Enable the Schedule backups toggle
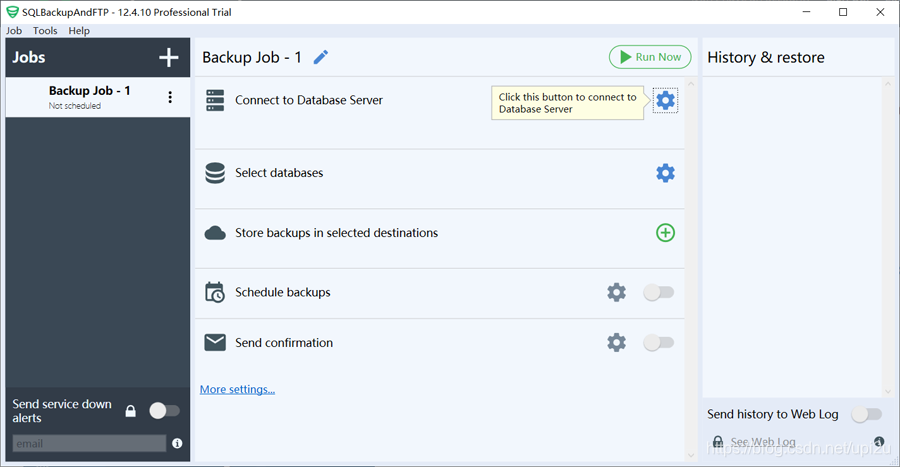Image resolution: width=900 pixels, height=467 pixels. 658,292
